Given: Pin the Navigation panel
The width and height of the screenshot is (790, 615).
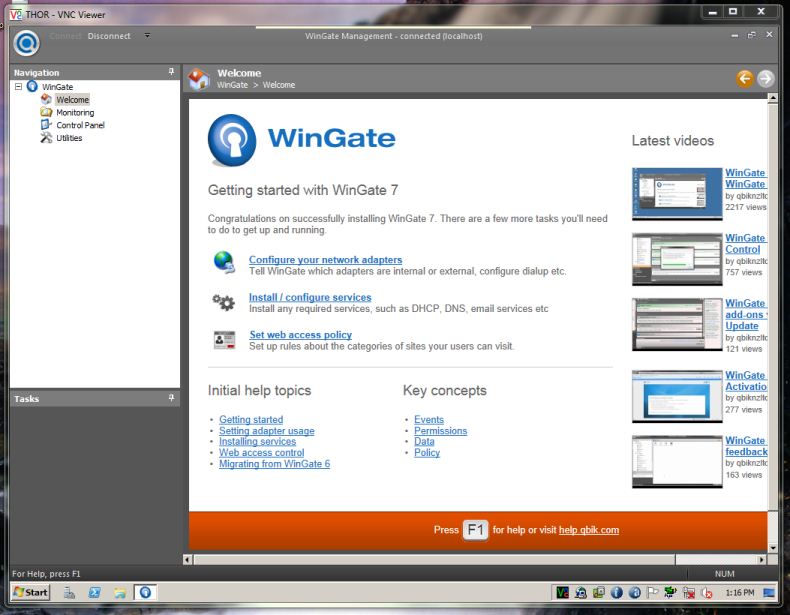Looking at the screenshot, I should (x=171, y=72).
